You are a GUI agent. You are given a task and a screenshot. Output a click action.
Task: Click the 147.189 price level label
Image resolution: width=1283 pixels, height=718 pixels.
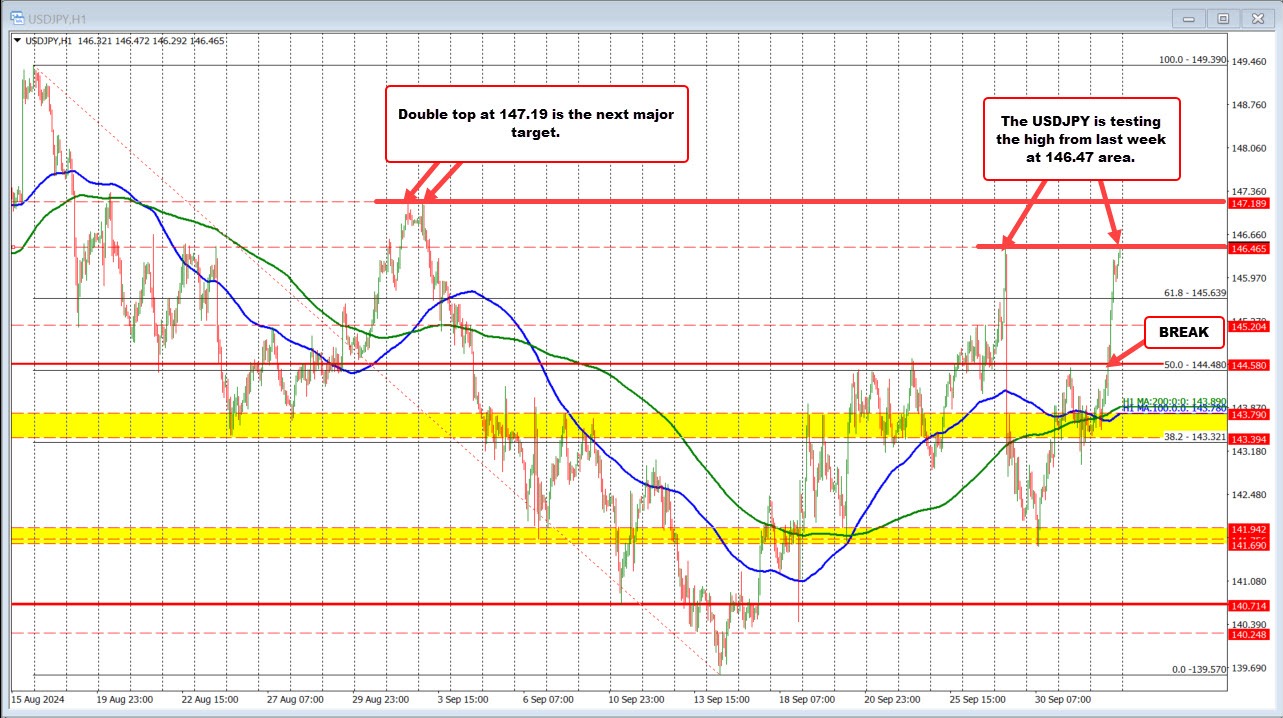(x=1248, y=203)
